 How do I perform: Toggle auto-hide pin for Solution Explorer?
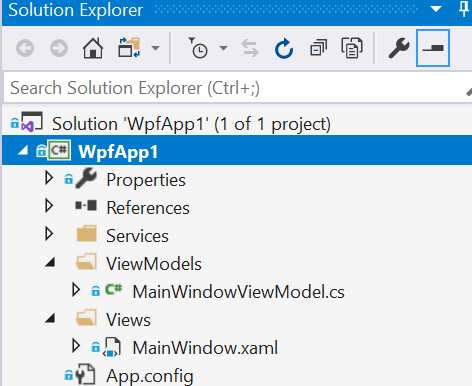coord(464,9)
